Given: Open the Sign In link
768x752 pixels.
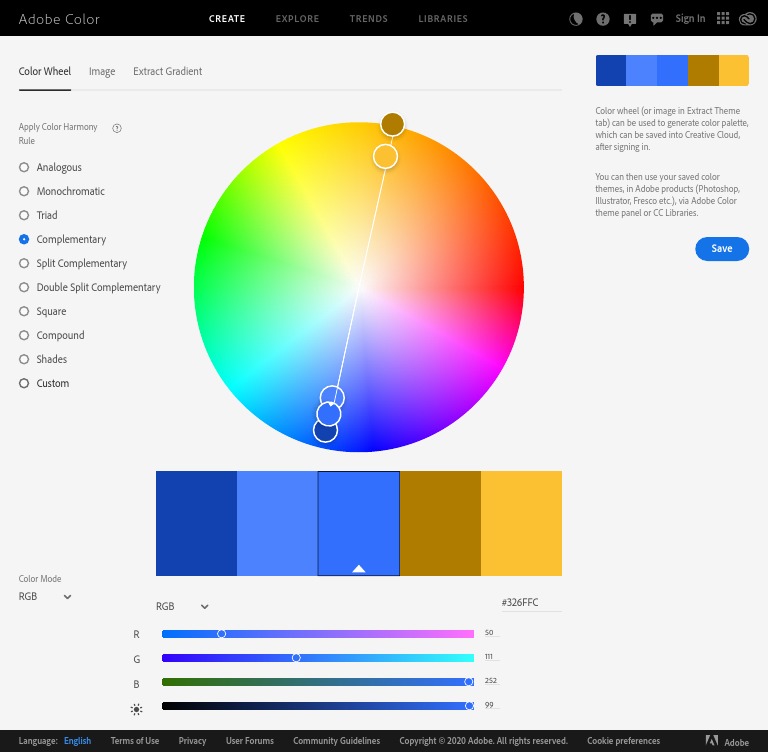Looking at the screenshot, I should 690,19.
